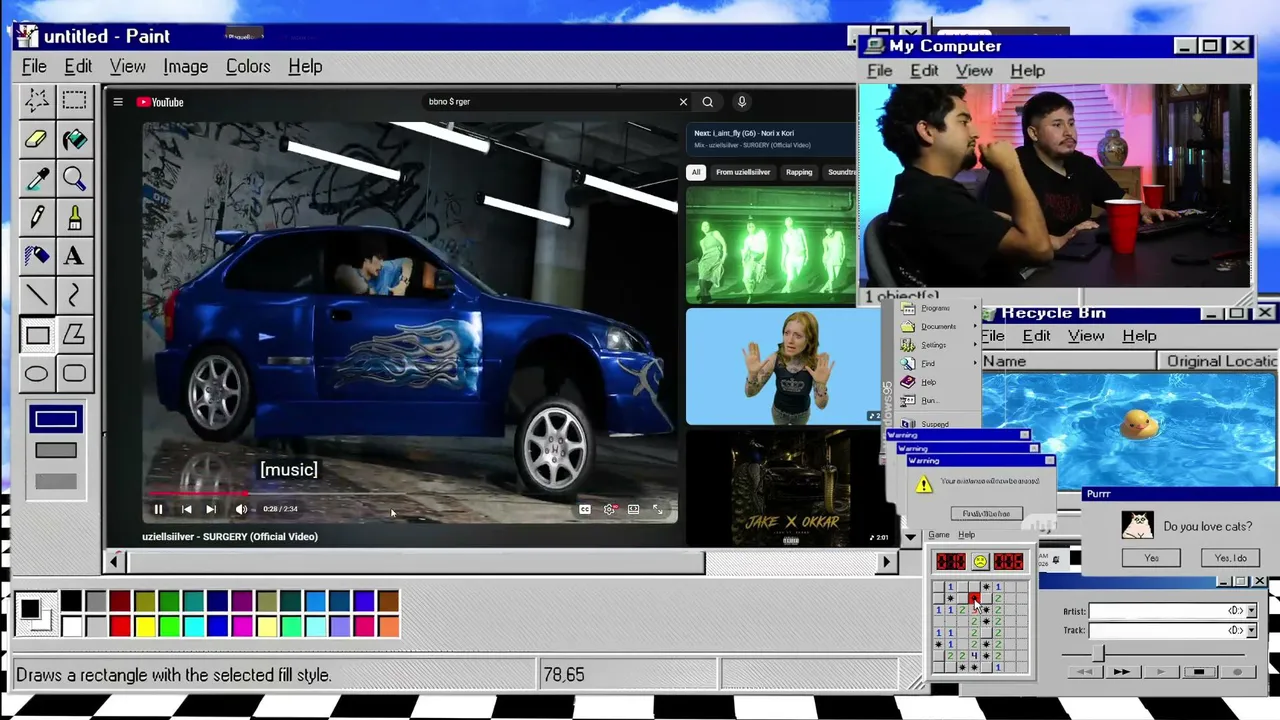The image size is (1280, 720).
Task: Open the Edit menu in Paint
Action: pyautogui.click(x=78, y=67)
